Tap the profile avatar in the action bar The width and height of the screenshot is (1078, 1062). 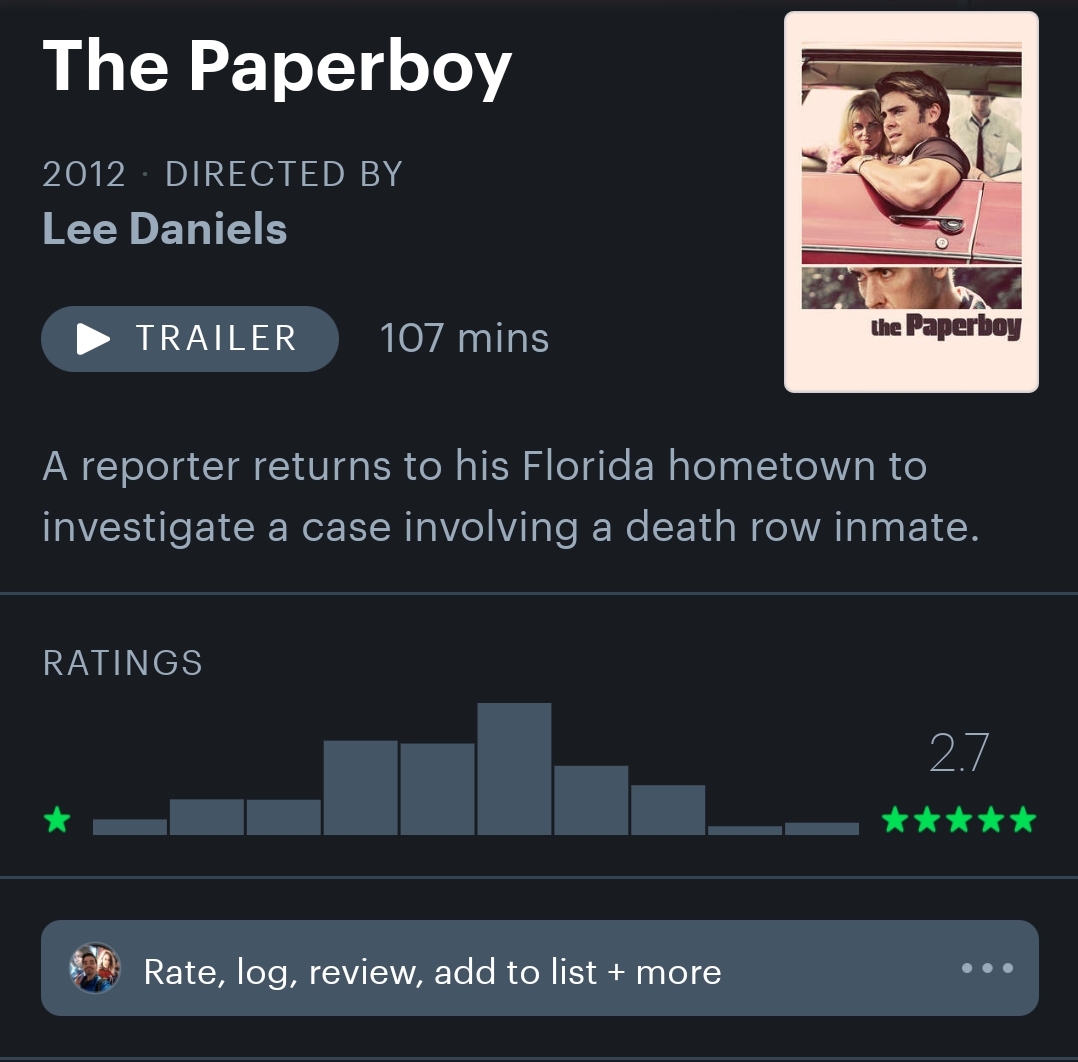pyautogui.click(x=95, y=968)
